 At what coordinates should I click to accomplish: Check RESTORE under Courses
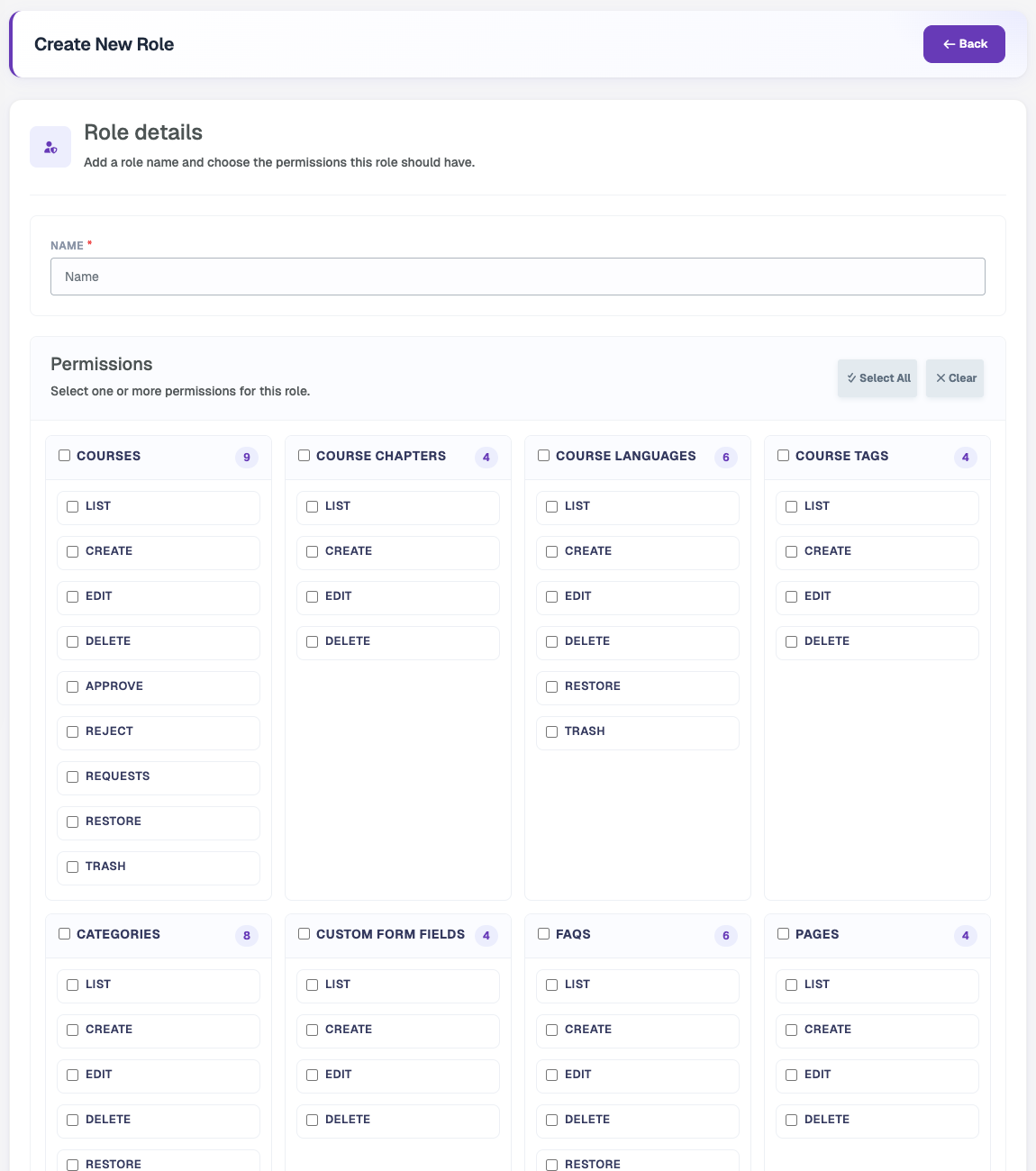click(73, 822)
